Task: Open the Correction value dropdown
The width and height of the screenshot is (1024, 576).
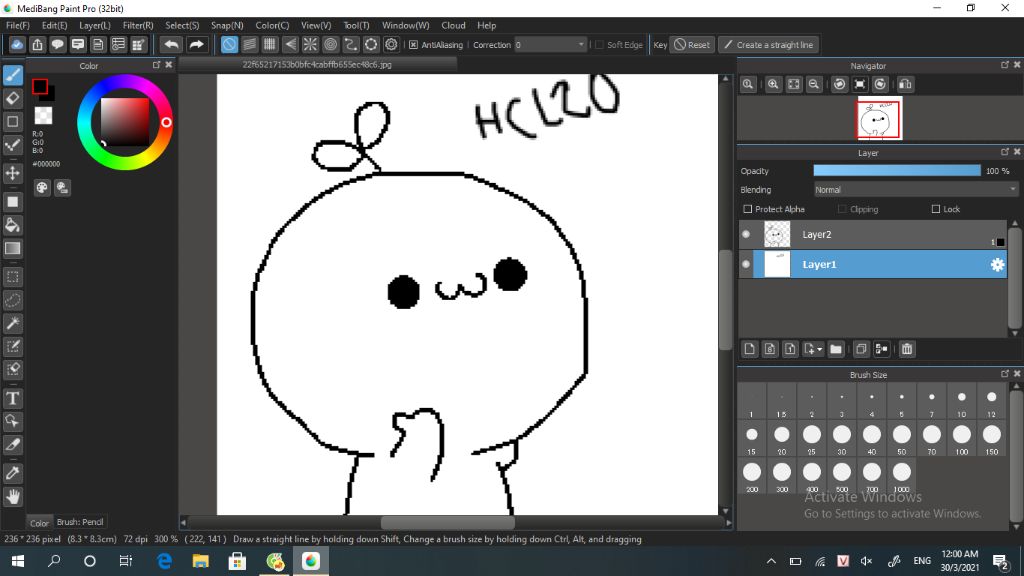Action: point(550,44)
